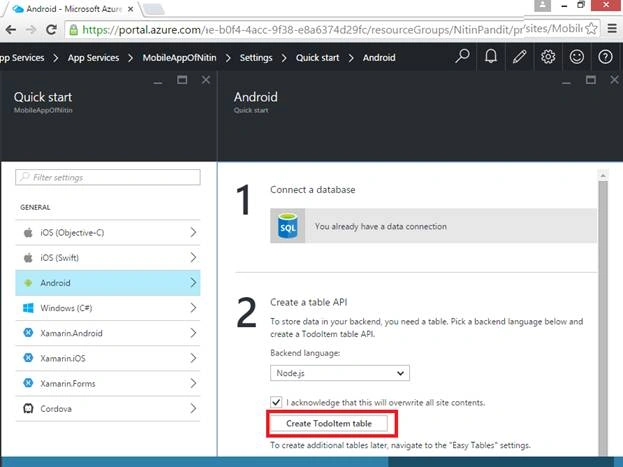The height and width of the screenshot is (467, 623).
Task: Go to Settings breadcrumb
Action: tap(256, 58)
